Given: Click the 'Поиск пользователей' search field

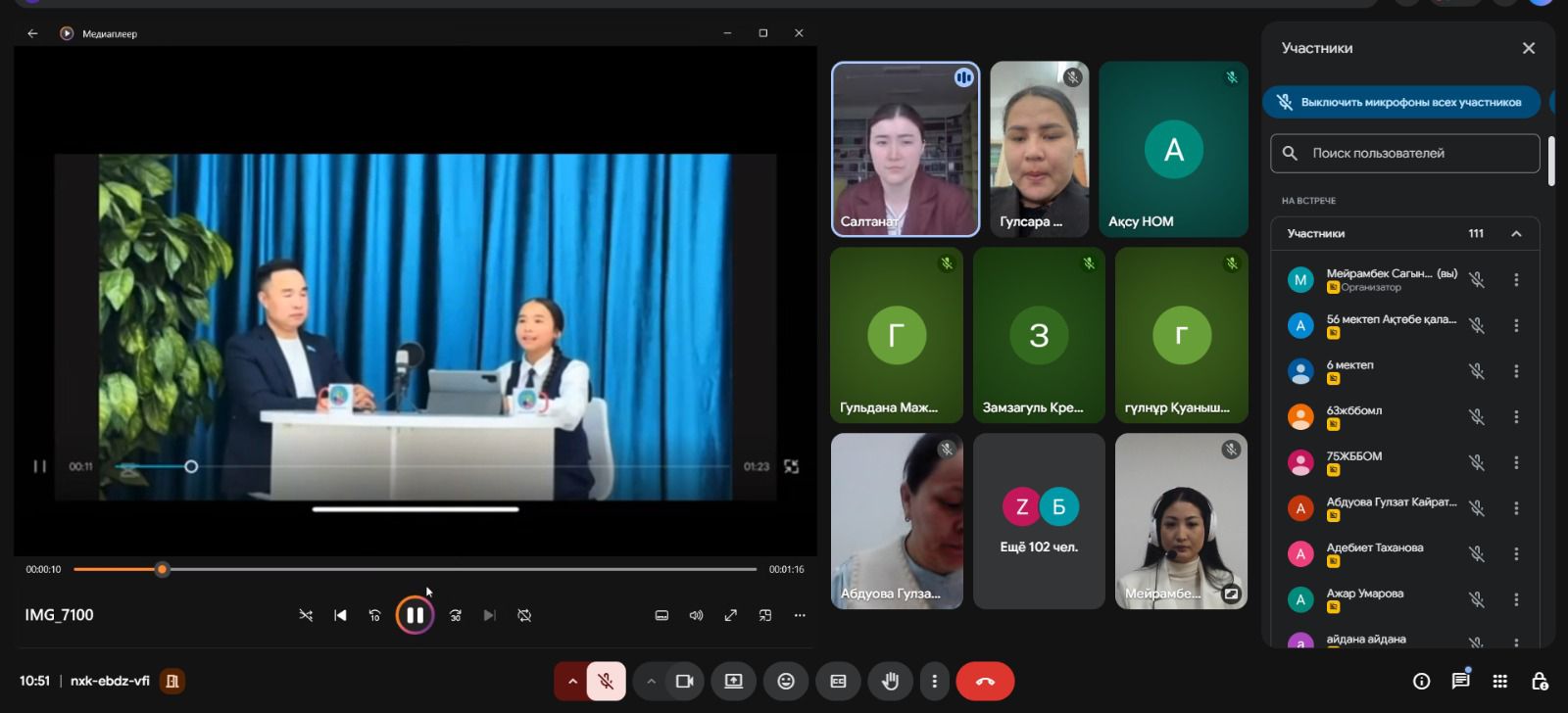Looking at the screenshot, I should (x=1411, y=153).
